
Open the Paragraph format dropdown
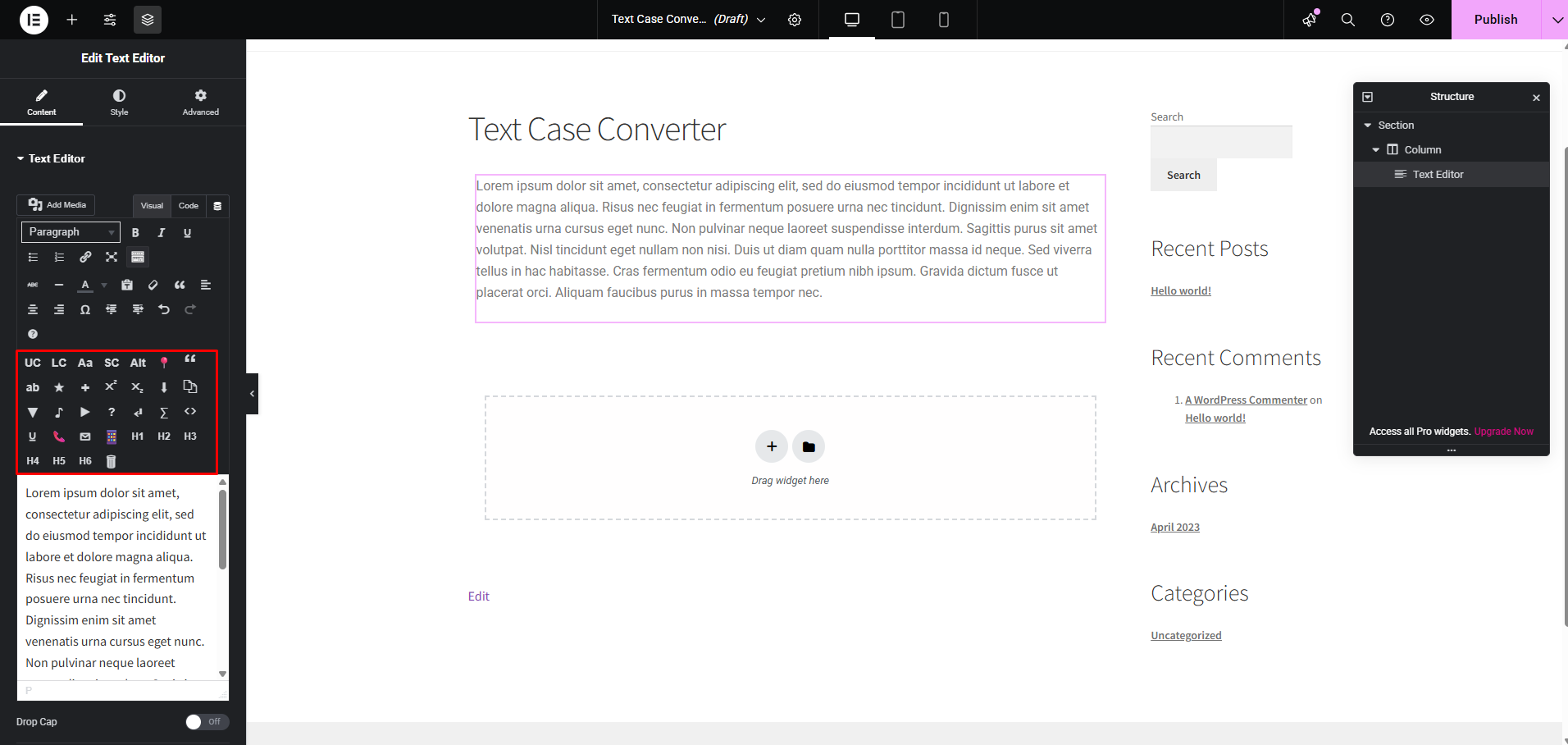click(71, 232)
